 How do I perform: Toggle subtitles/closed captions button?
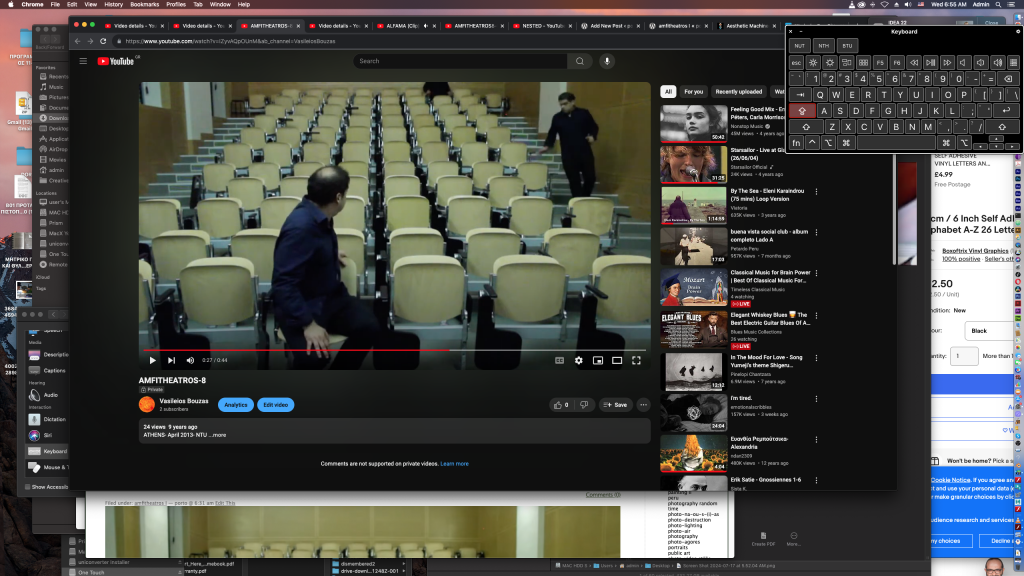tap(560, 360)
